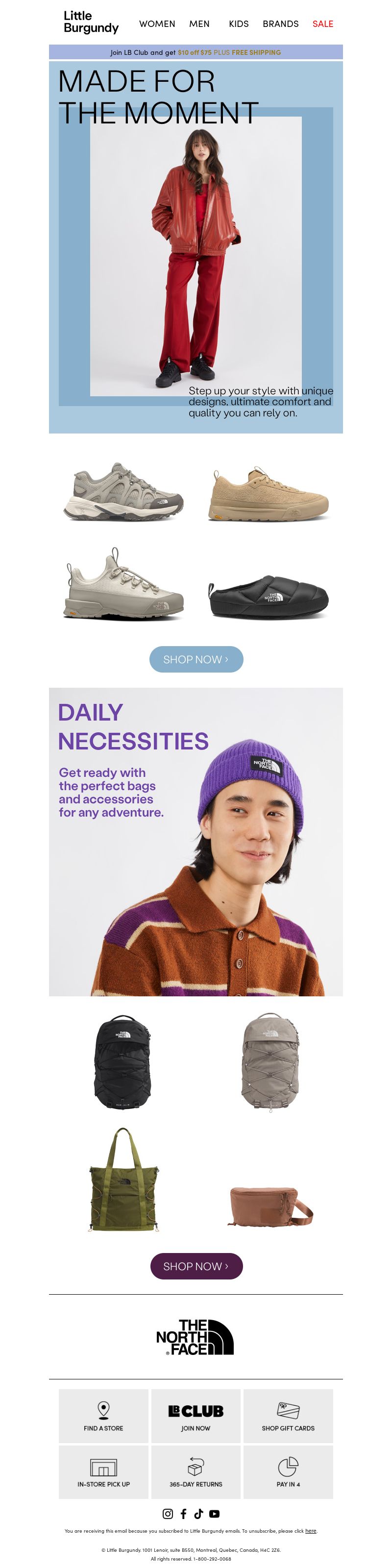The height and width of the screenshot is (1568, 392).
Task: Open the Instagram icon in footer
Action: pos(168,1513)
